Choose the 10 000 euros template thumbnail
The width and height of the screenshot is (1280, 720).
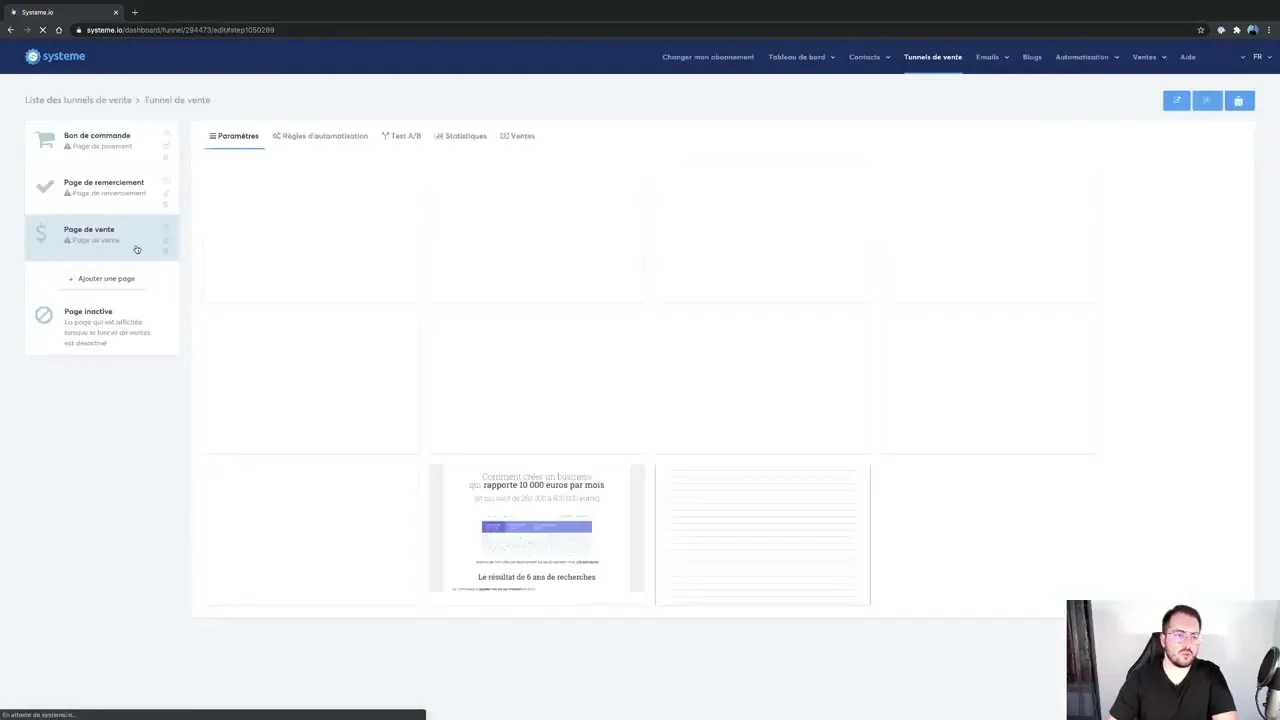pos(537,530)
